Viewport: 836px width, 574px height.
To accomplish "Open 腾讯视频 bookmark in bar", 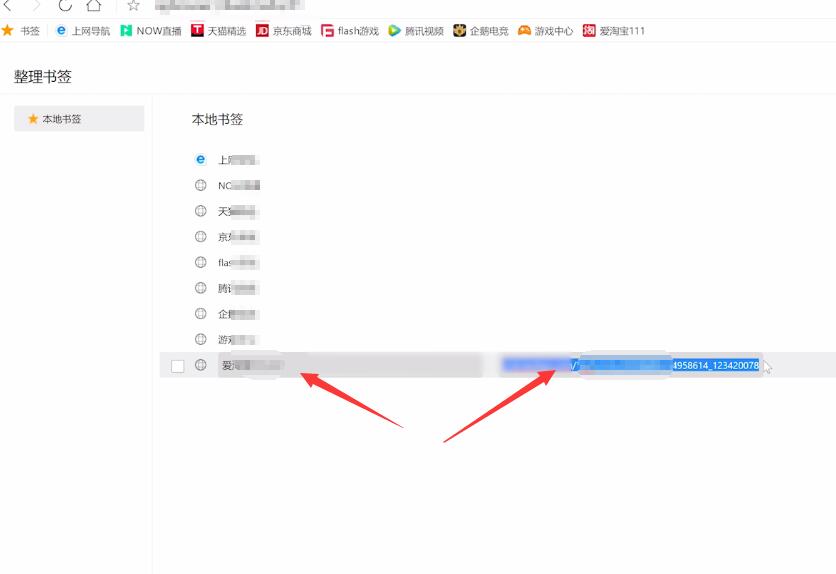I will coord(416,31).
